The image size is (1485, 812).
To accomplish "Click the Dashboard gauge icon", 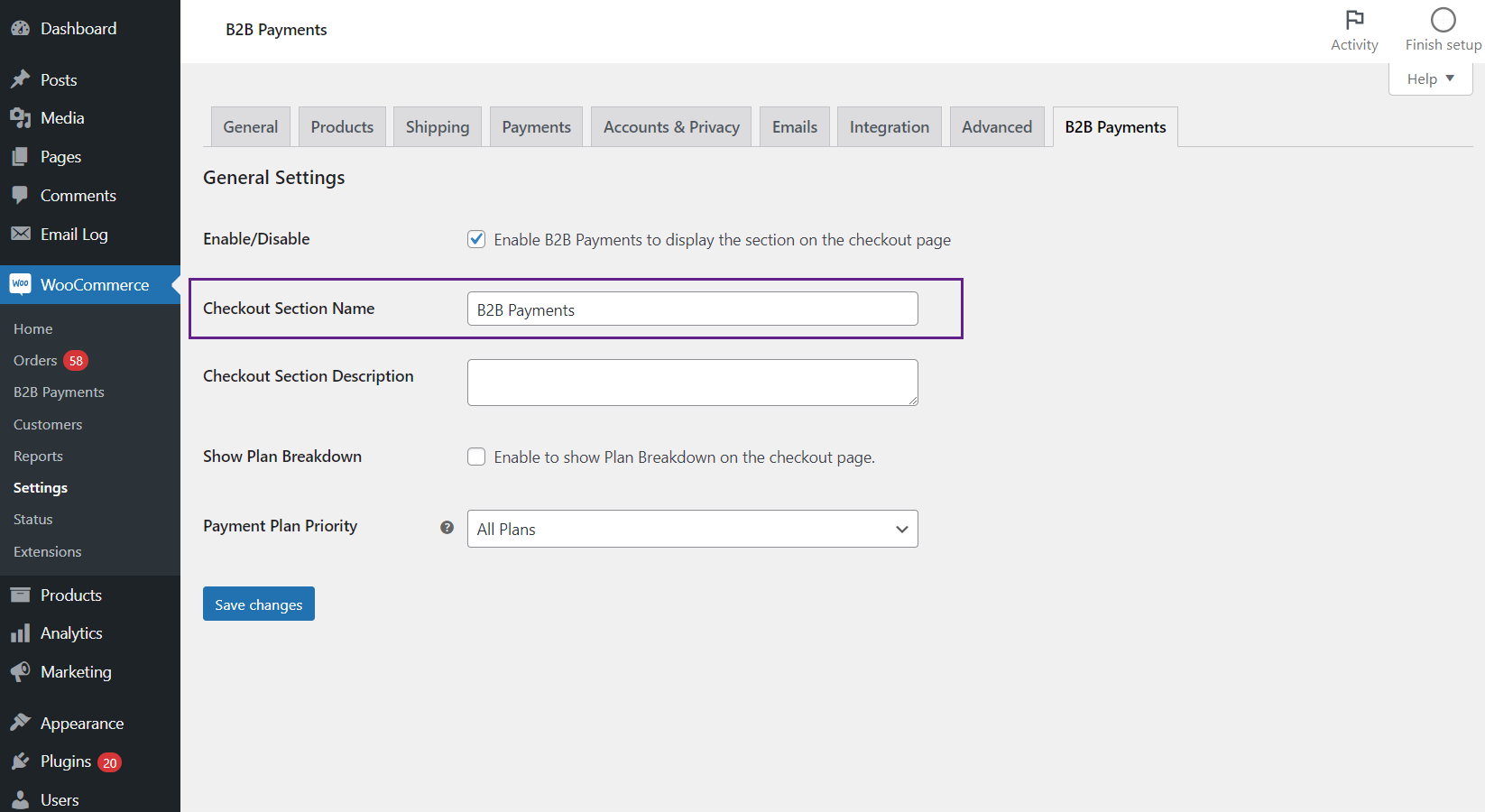I will point(20,29).
